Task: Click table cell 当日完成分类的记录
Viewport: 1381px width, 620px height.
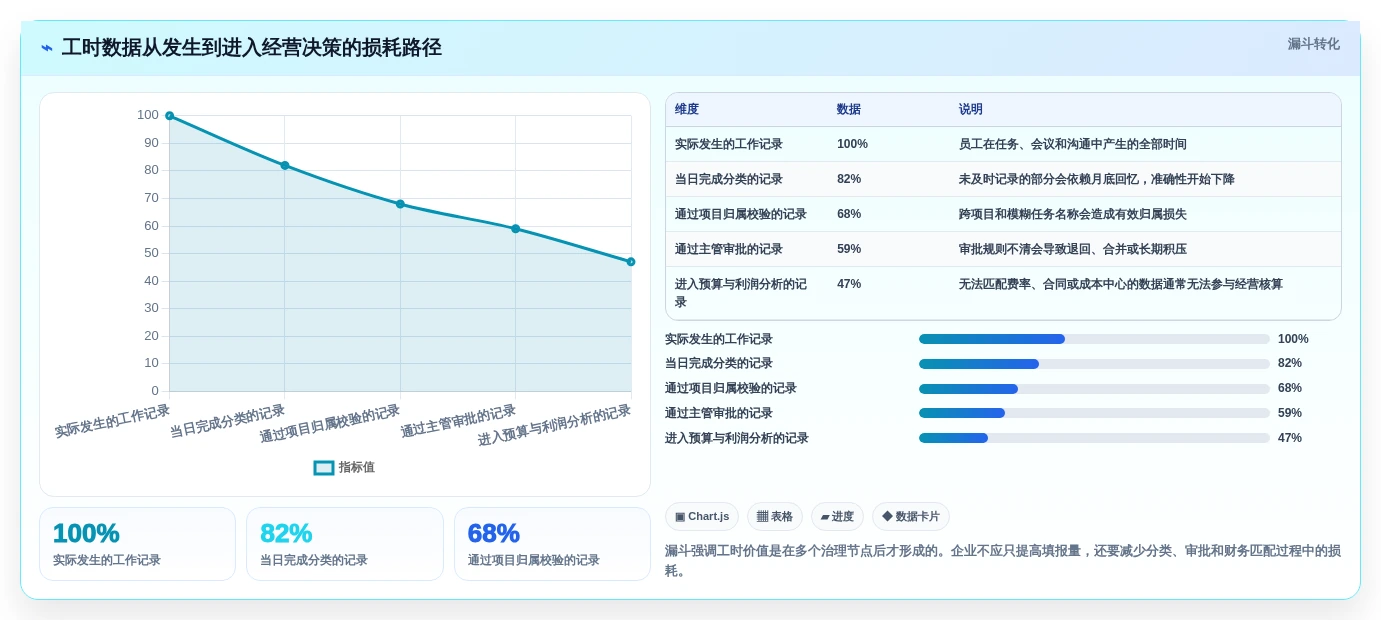Action: click(729, 179)
